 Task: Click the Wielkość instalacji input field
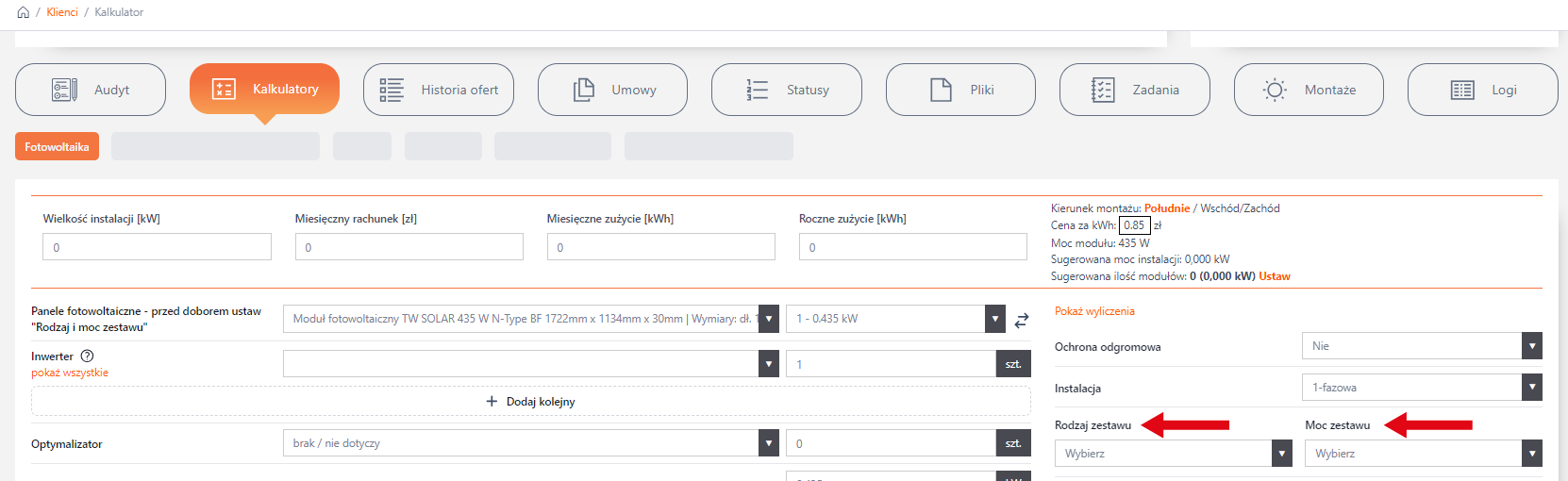pyautogui.click(x=157, y=247)
